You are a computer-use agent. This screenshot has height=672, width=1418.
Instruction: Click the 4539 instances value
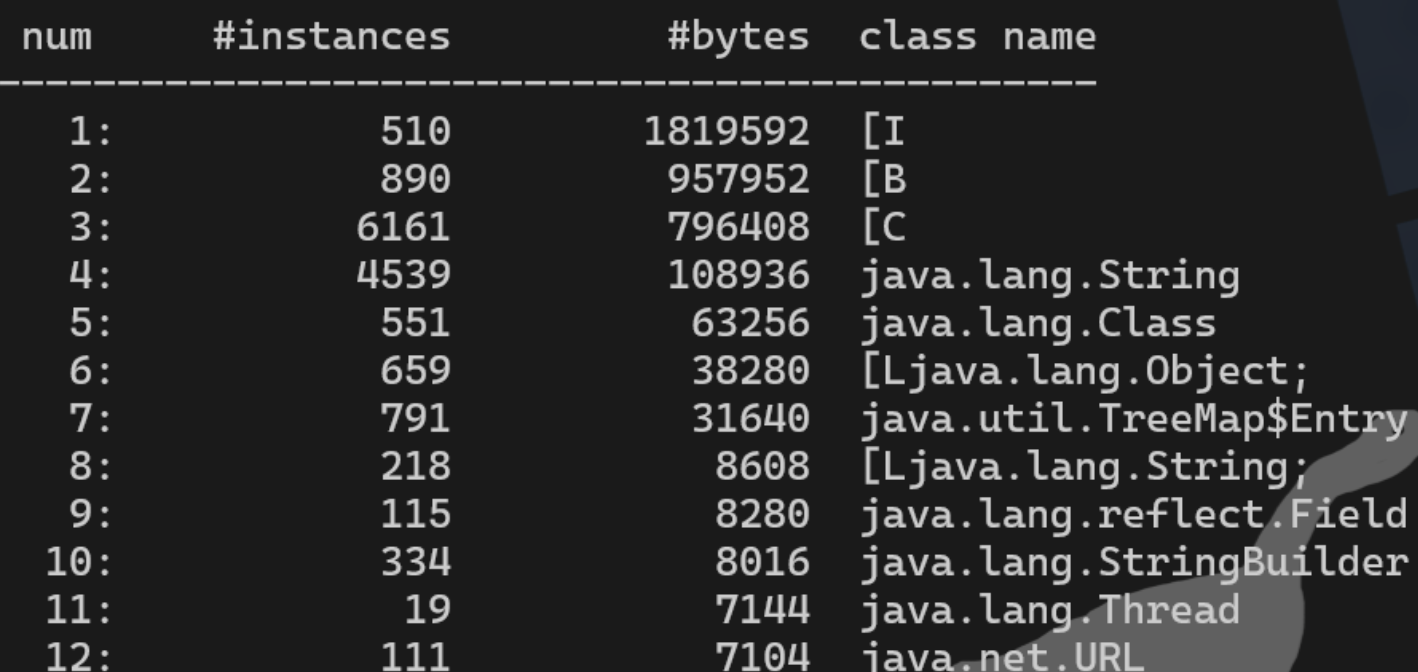point(403,275)
